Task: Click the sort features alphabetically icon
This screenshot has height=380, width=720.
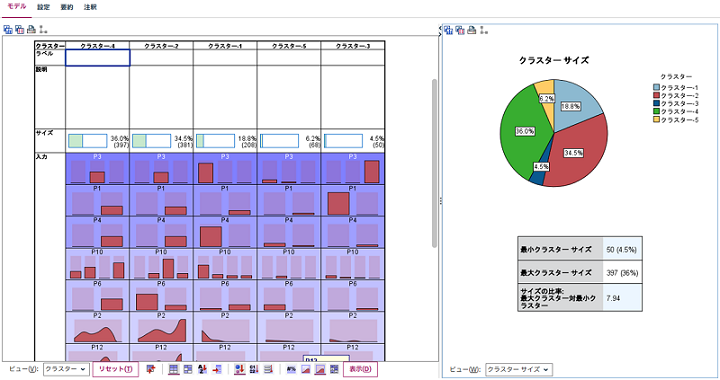Action: (202, 369)
